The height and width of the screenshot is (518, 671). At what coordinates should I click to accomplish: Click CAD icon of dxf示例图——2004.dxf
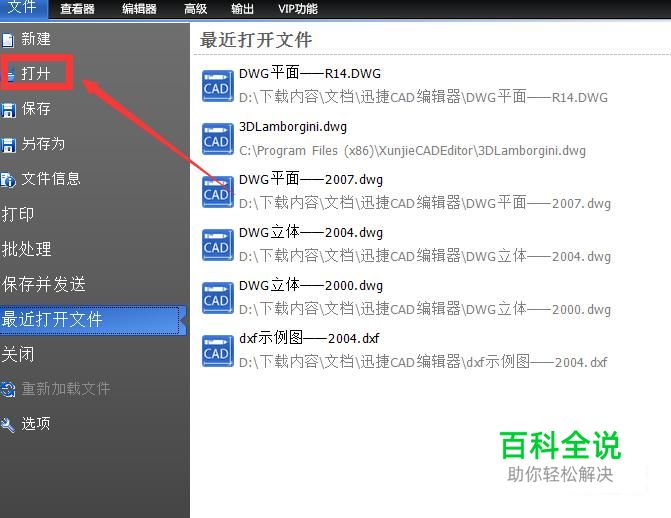(217, 351)
